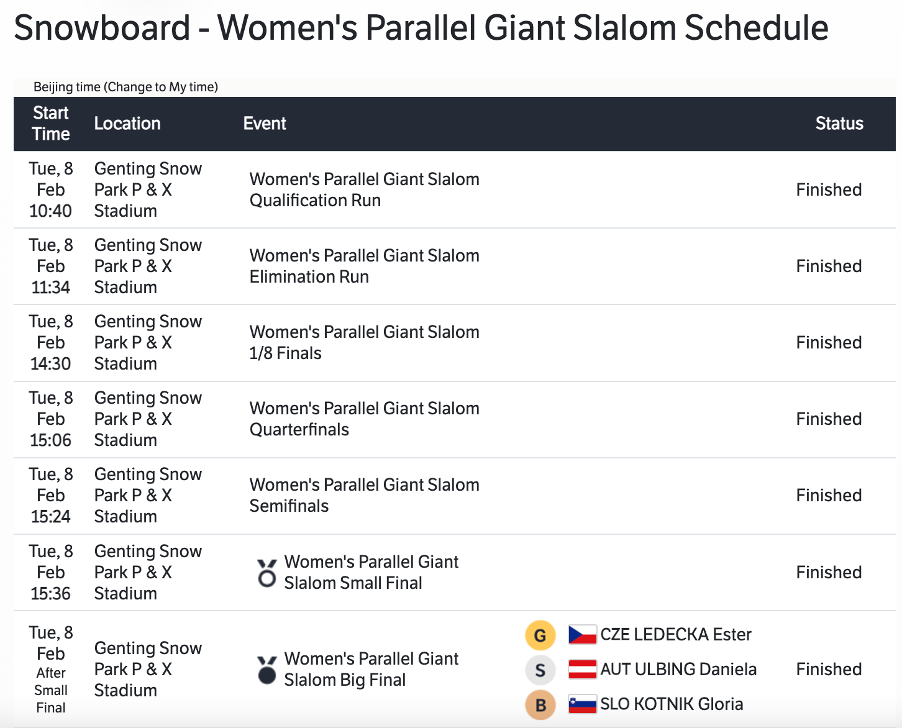
Task: Open the Elimination Run event
Action: [364, 266]
